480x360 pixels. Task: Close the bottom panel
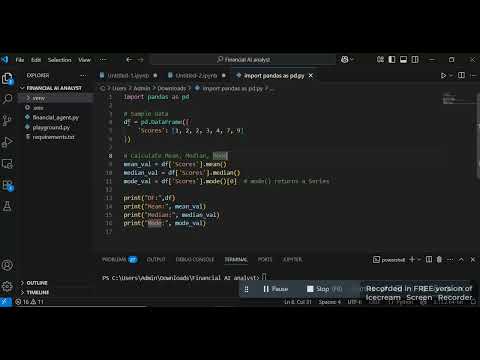473,259
